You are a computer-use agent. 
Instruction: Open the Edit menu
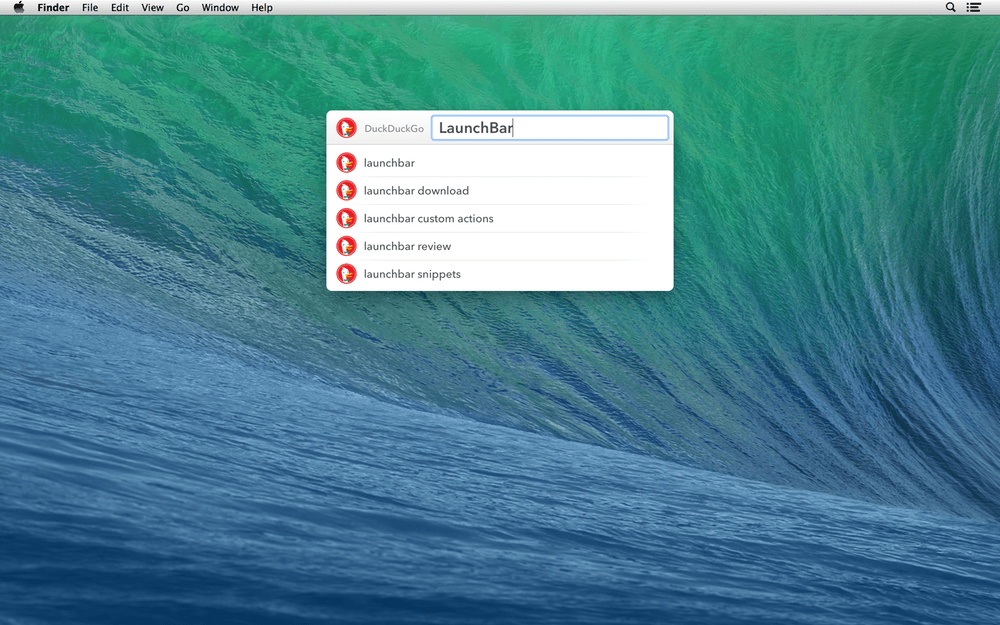click(120, 8)
